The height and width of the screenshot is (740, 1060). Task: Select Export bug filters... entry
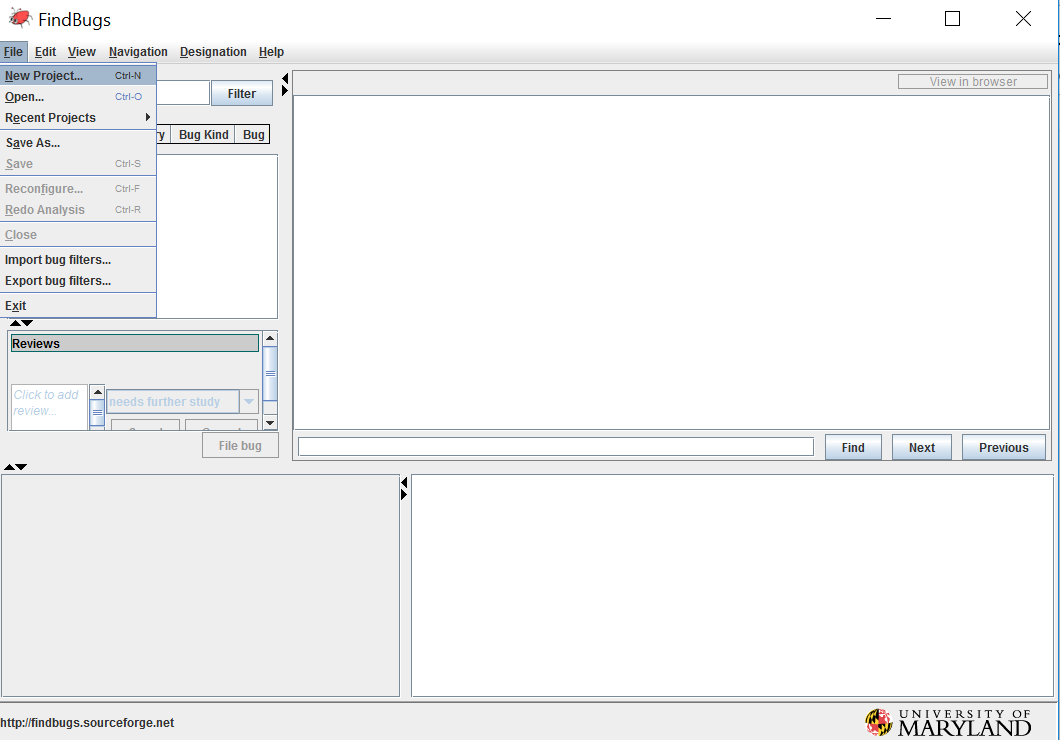click(x=78, y=280)
